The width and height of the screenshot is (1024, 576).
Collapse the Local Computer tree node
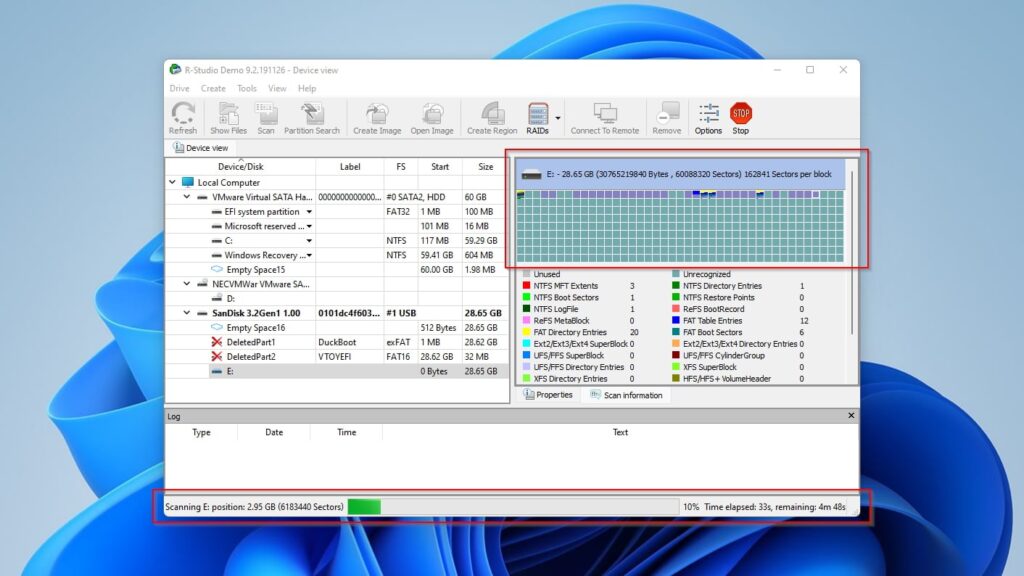[x=172, y=182]
